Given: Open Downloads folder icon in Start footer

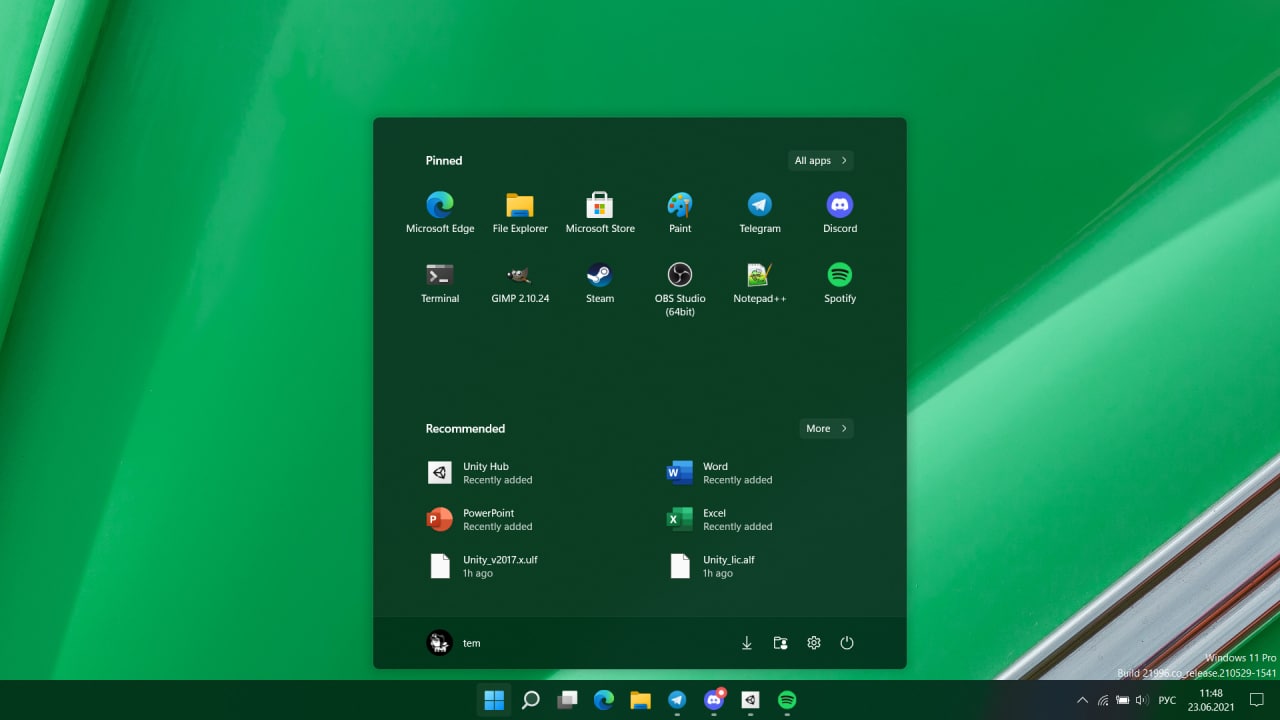Looking at the screenshot, I should (746, 643).
